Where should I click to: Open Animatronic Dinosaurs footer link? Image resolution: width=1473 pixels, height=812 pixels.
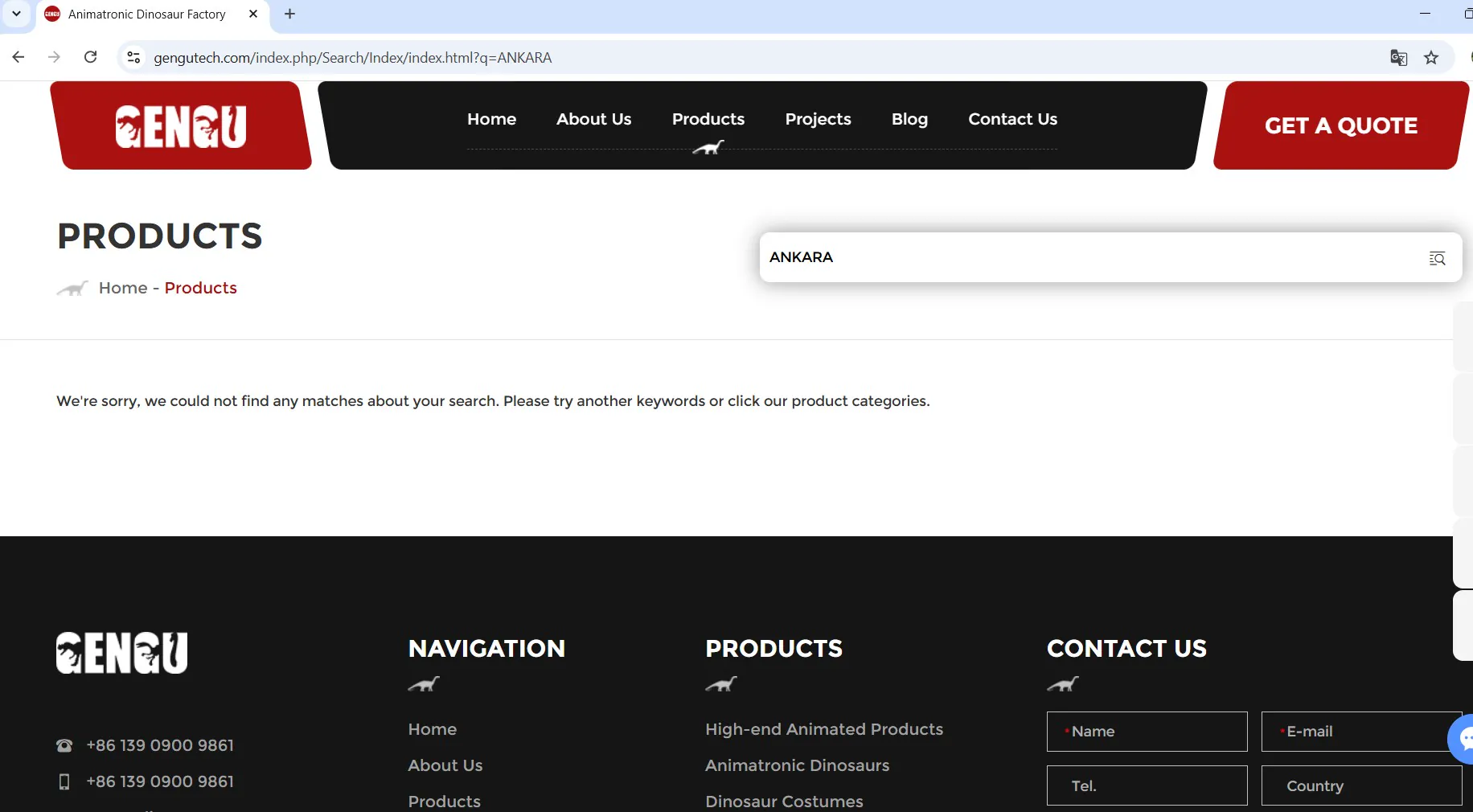[797, 765]
